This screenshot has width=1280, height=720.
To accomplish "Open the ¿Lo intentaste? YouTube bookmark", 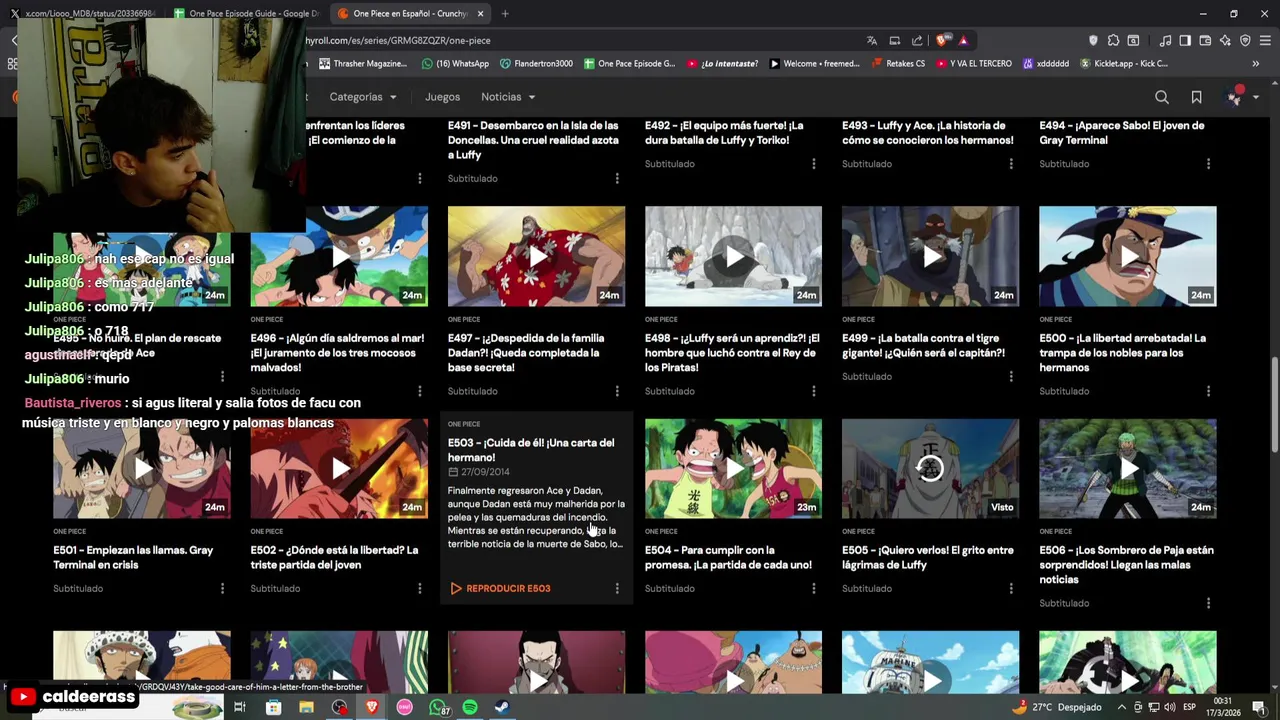I will click(722, 63).
